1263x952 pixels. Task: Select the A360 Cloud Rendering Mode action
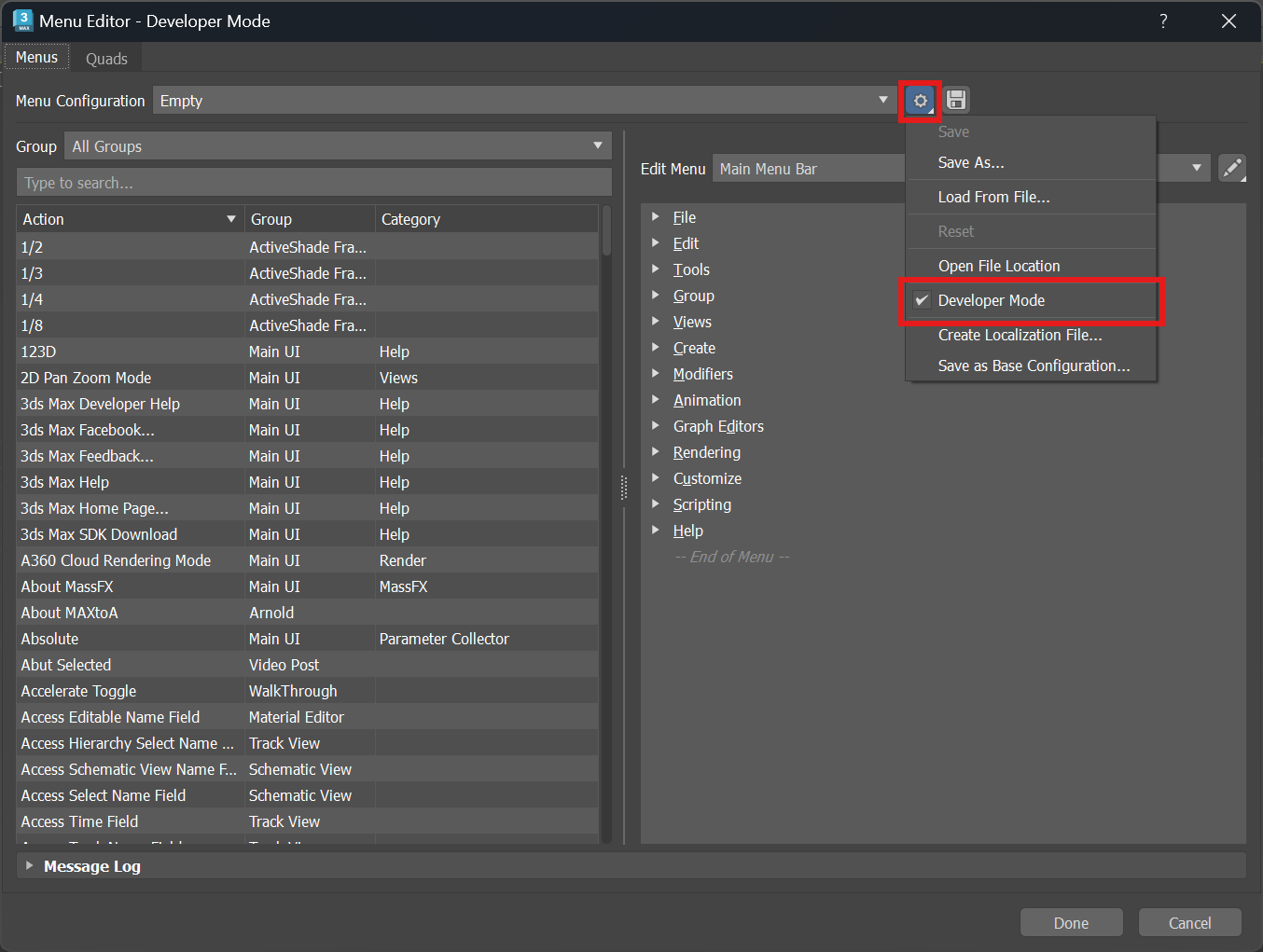(308, 560)
